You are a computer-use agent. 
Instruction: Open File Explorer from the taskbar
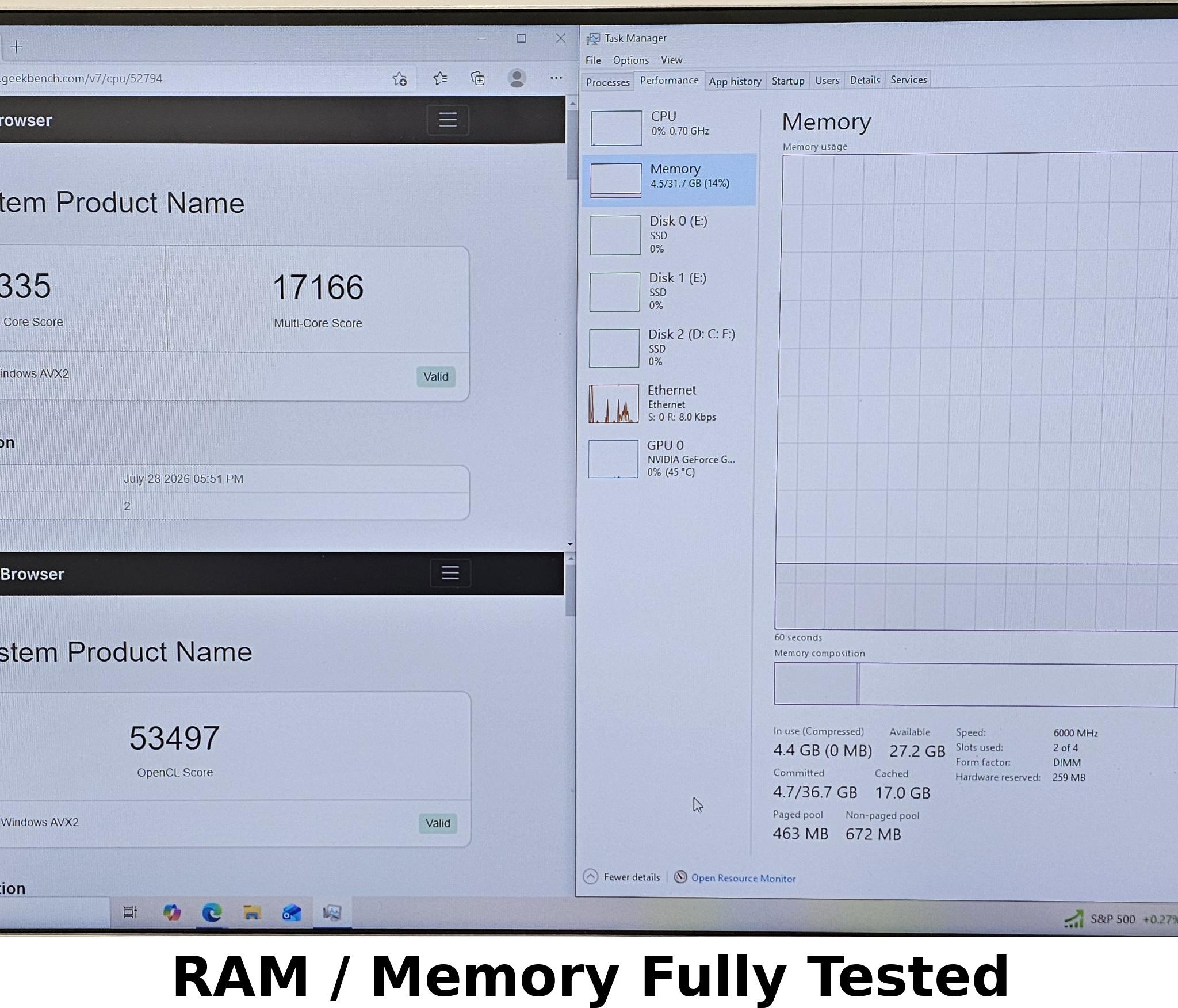coord(252,912)
